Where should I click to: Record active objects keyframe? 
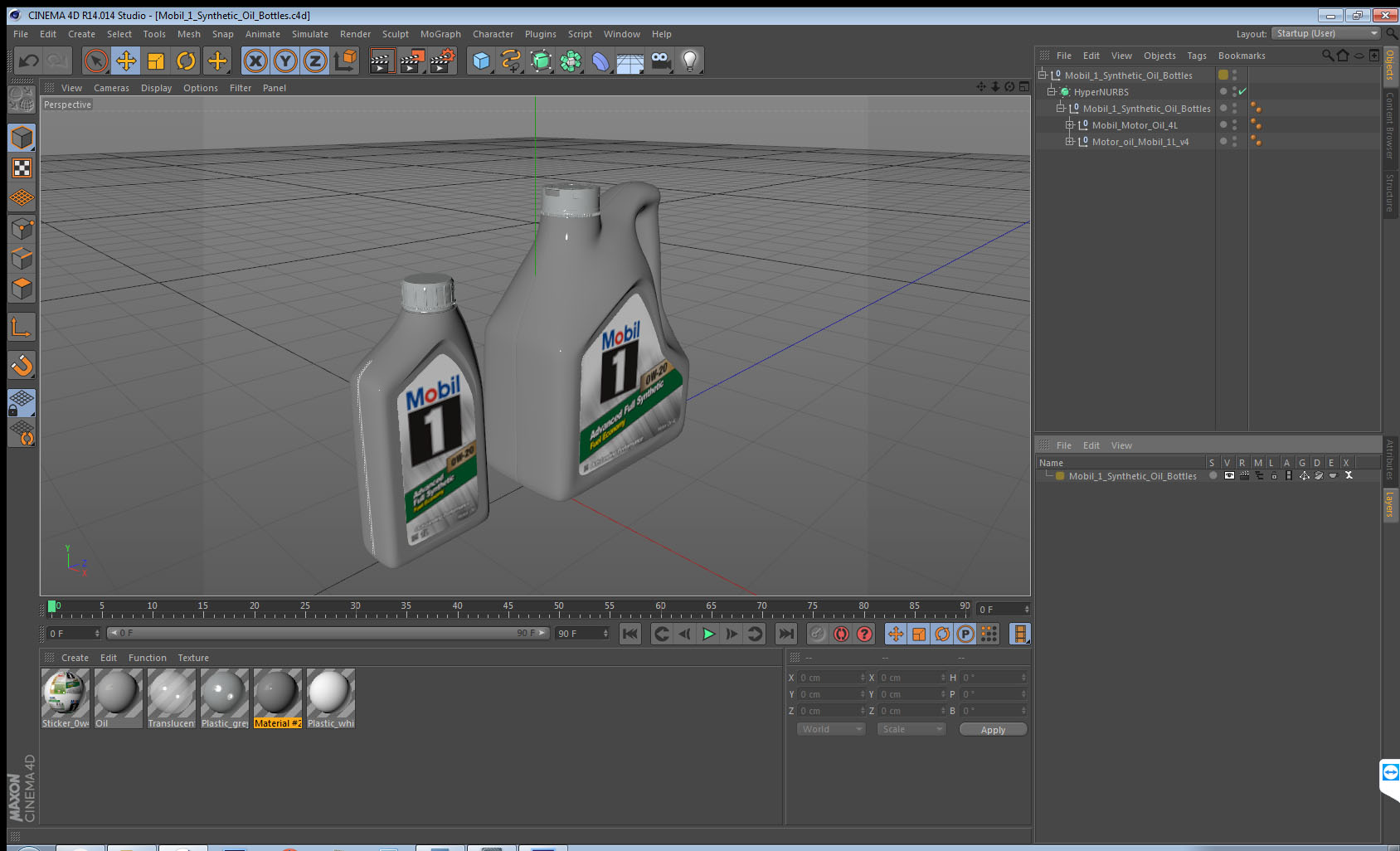pos(818,634)
